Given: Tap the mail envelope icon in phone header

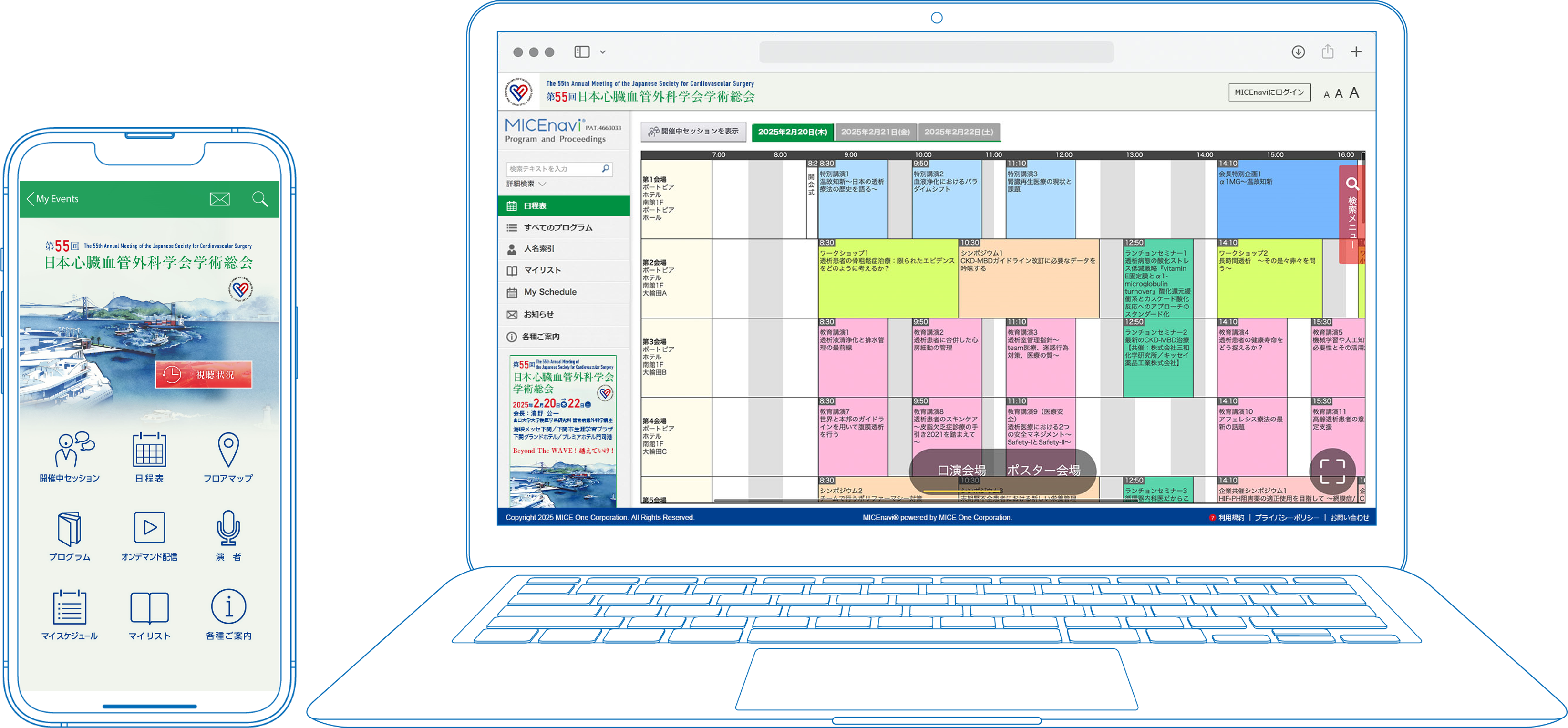Looking at the screenshot, I should (x=220, y=199).
